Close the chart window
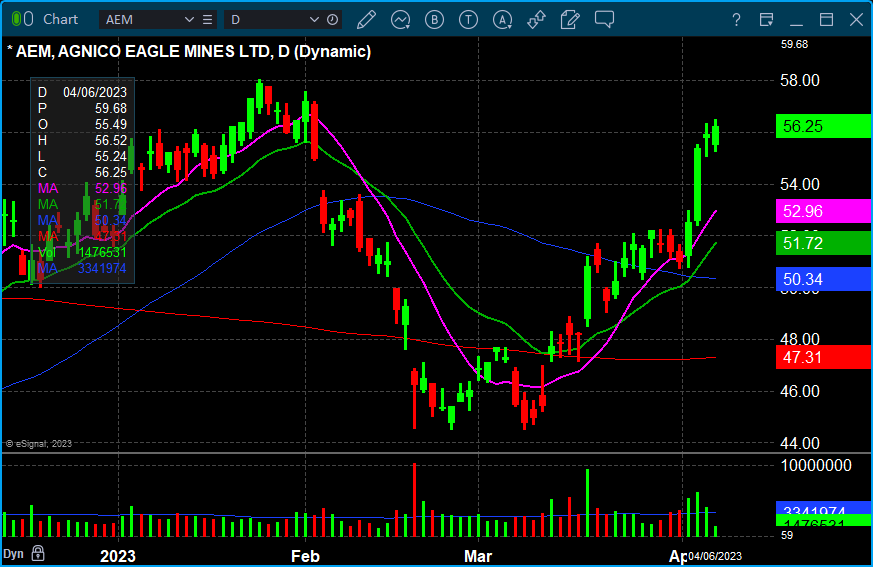Screen dimensions: 873x567 (x=856, y=19)
